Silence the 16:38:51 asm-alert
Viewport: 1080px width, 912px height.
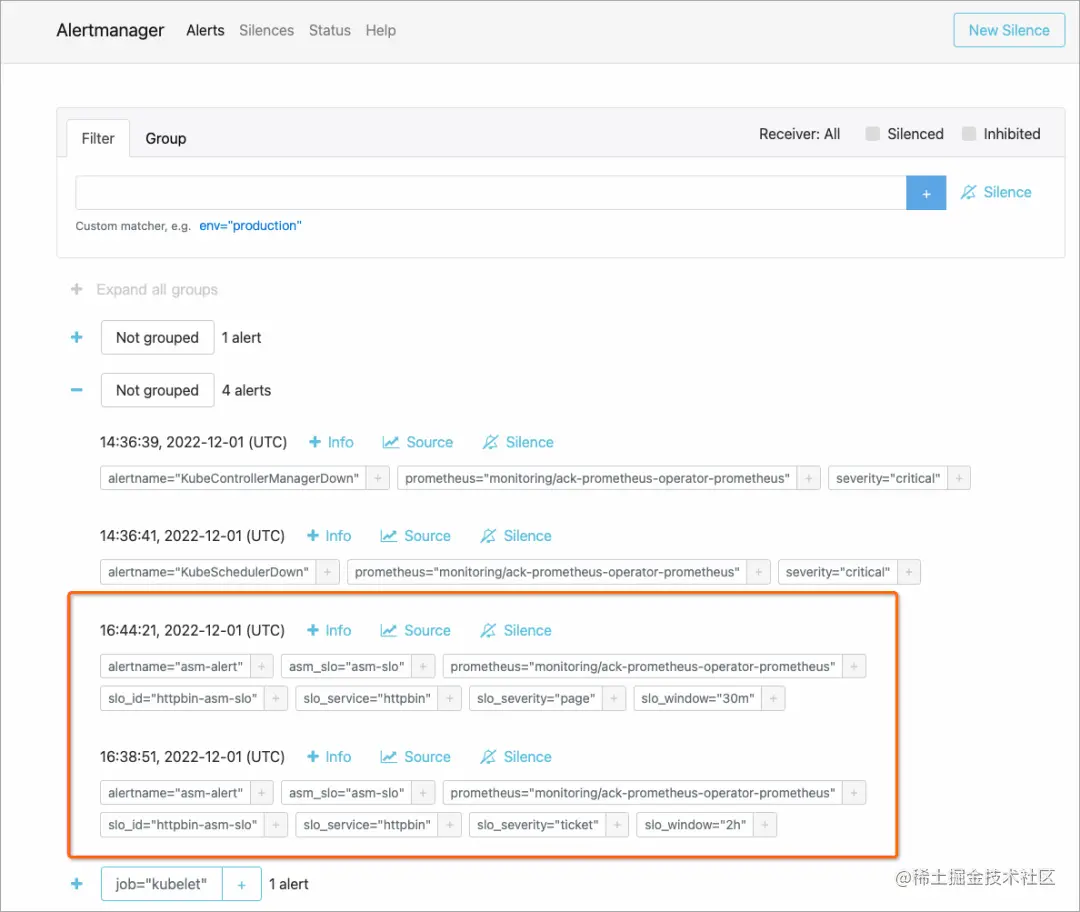(516, 757)
